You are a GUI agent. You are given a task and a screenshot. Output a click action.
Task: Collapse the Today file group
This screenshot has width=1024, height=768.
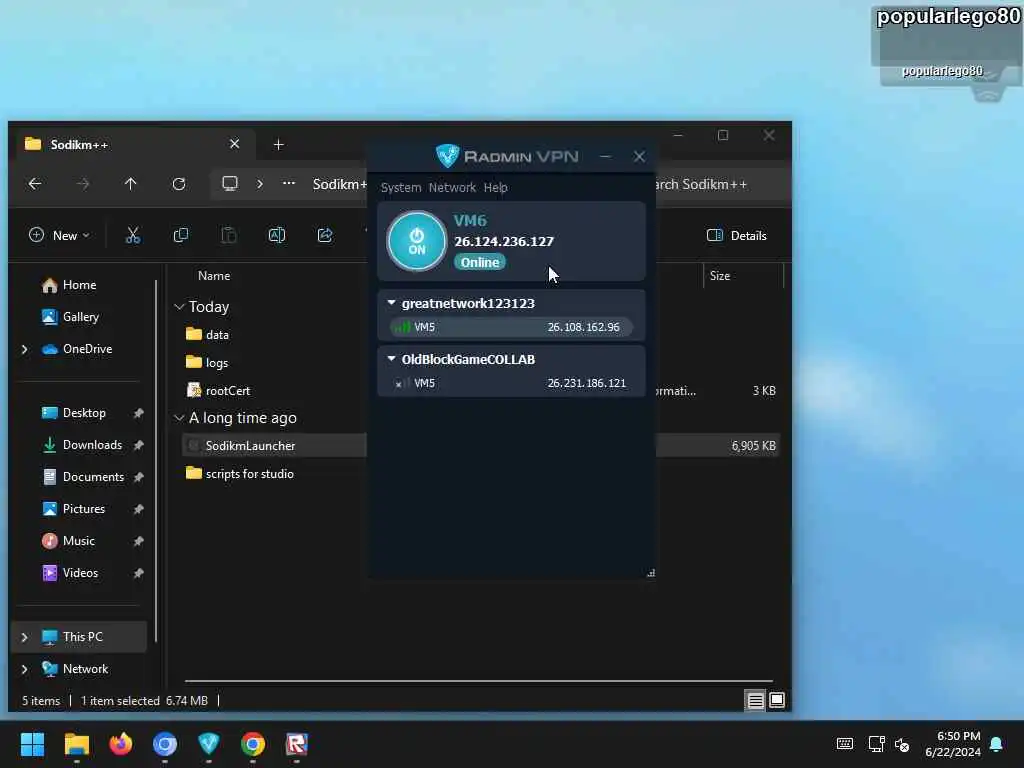coord(179,306)
